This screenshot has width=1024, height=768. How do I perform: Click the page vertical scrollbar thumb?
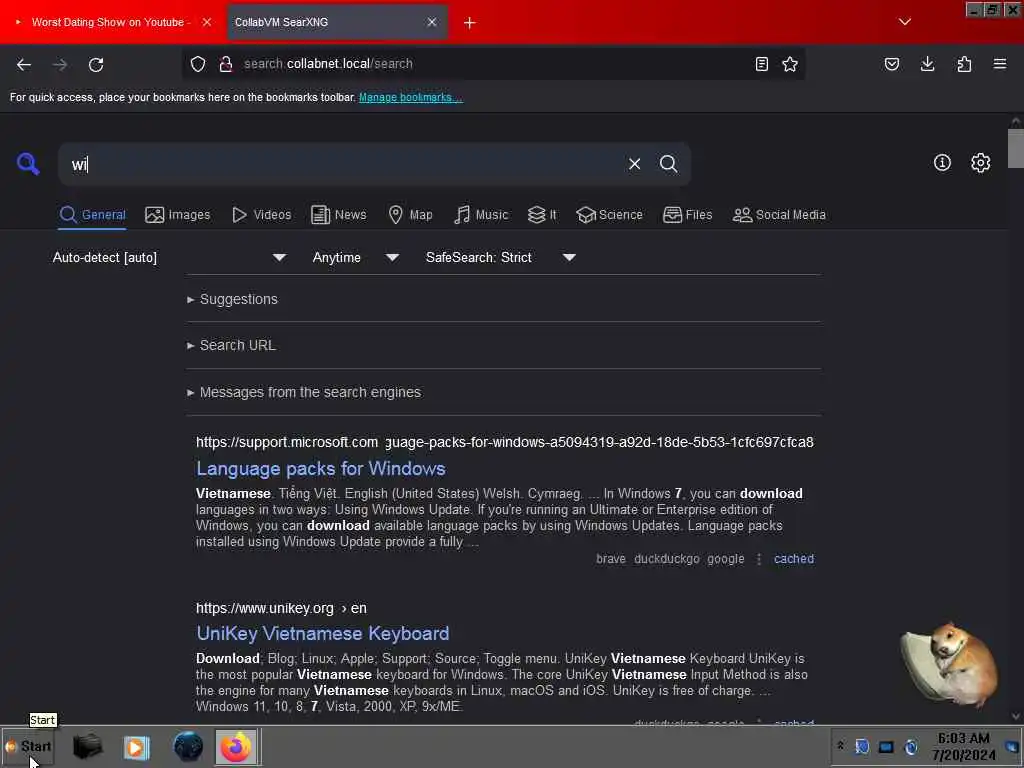click(x=1016, y=148)
